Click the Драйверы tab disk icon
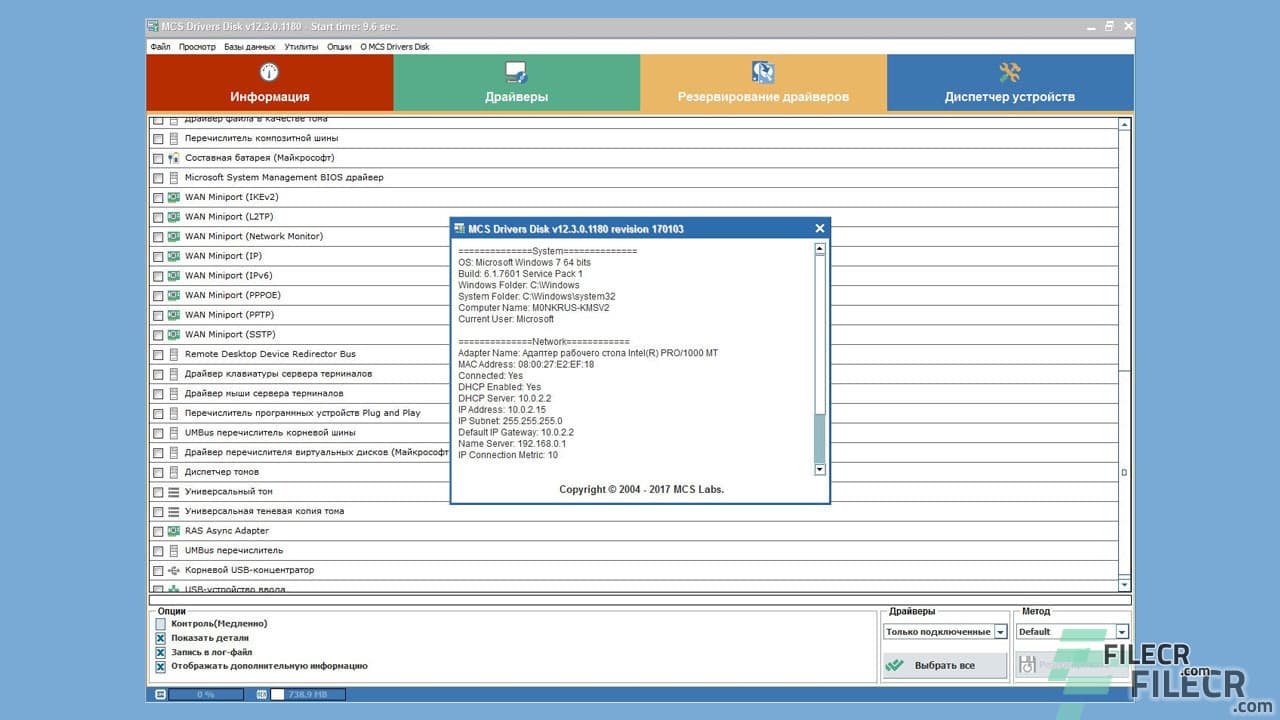 pos(516,71)
